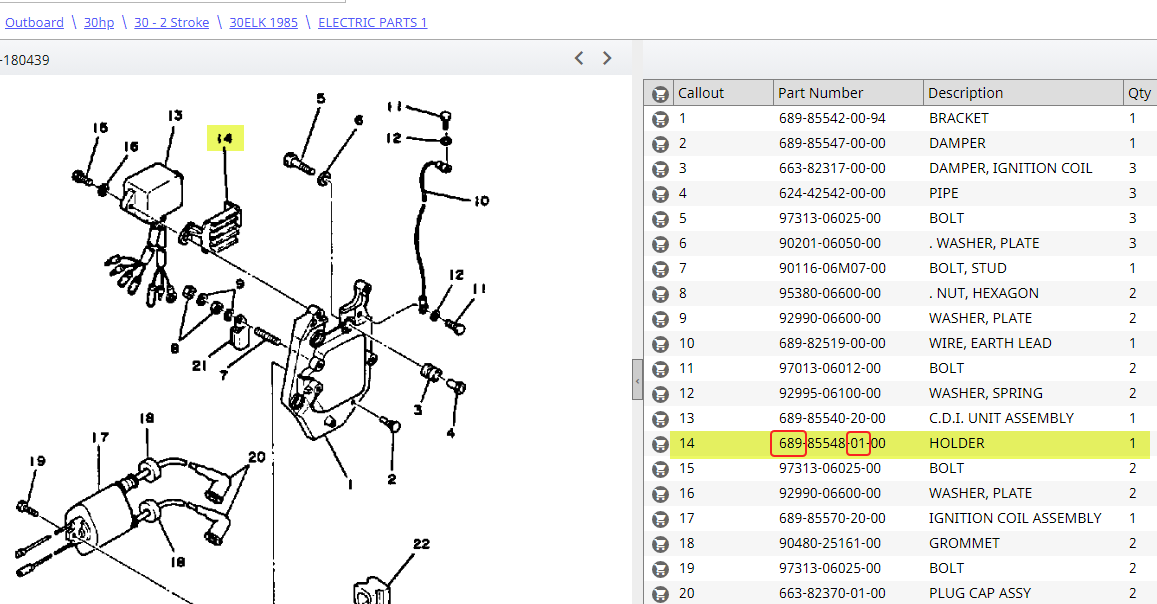Click cart icon for C.D.I. UNIT ASSEMBLY
Image resolution: width=1157 pixels, height=604 pixels.
[x=660, y=419]
